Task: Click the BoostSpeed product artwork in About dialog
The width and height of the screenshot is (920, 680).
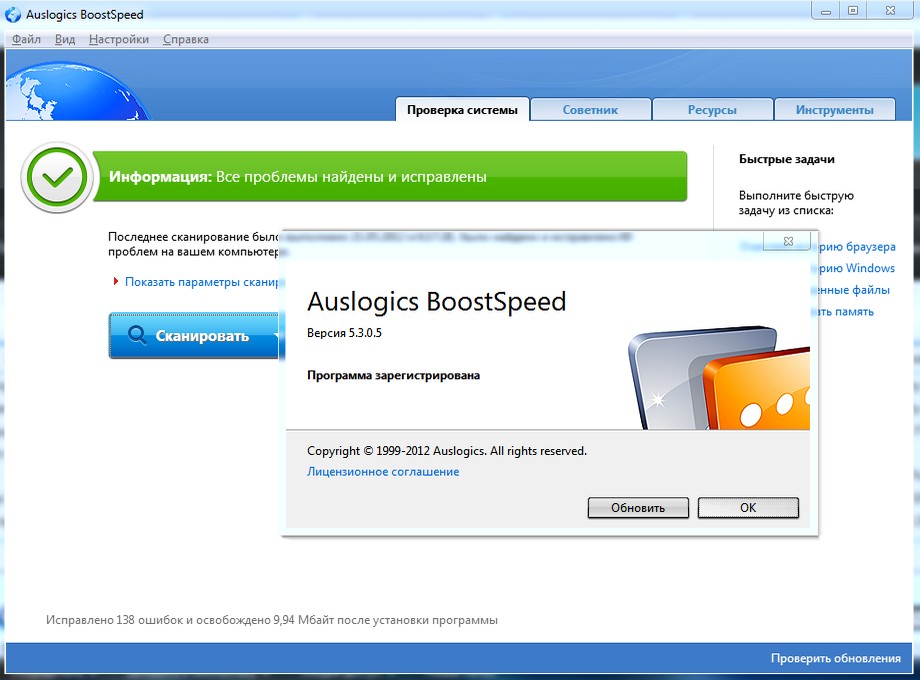Action: [x=719, y=377]
